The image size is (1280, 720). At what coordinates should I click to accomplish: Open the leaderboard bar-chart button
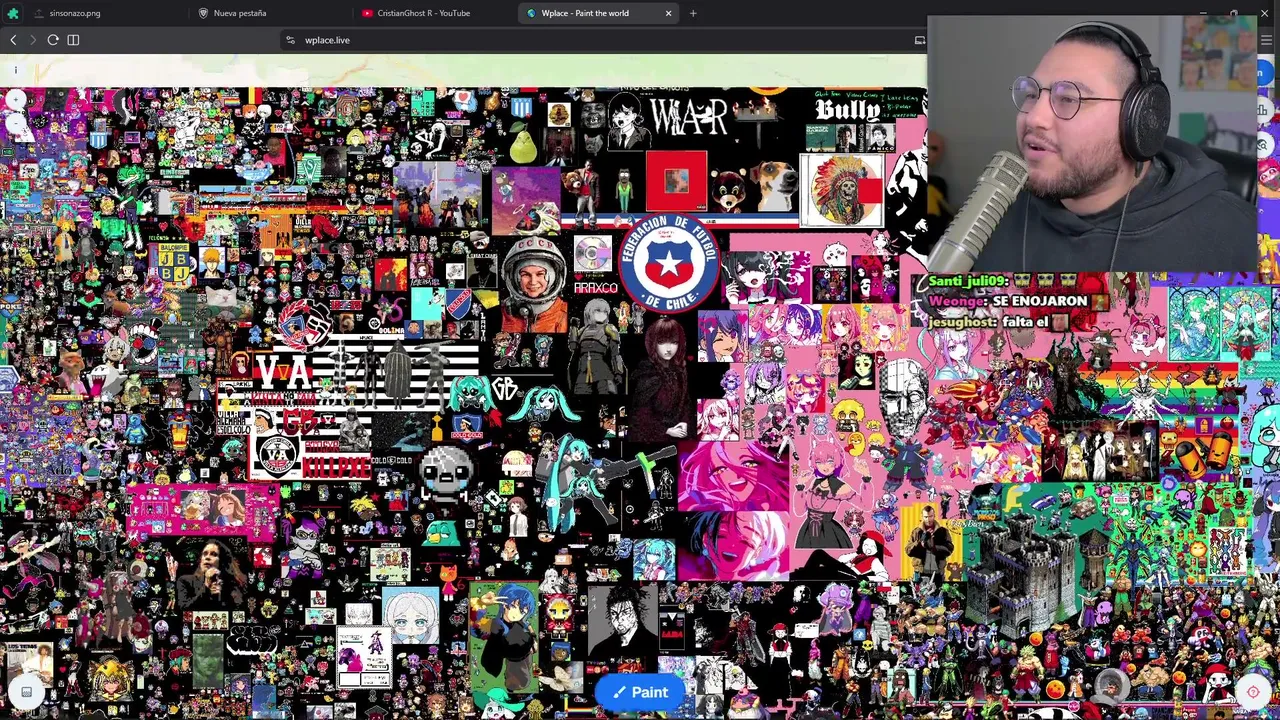pyautogui.click(x=1263, y=111)
